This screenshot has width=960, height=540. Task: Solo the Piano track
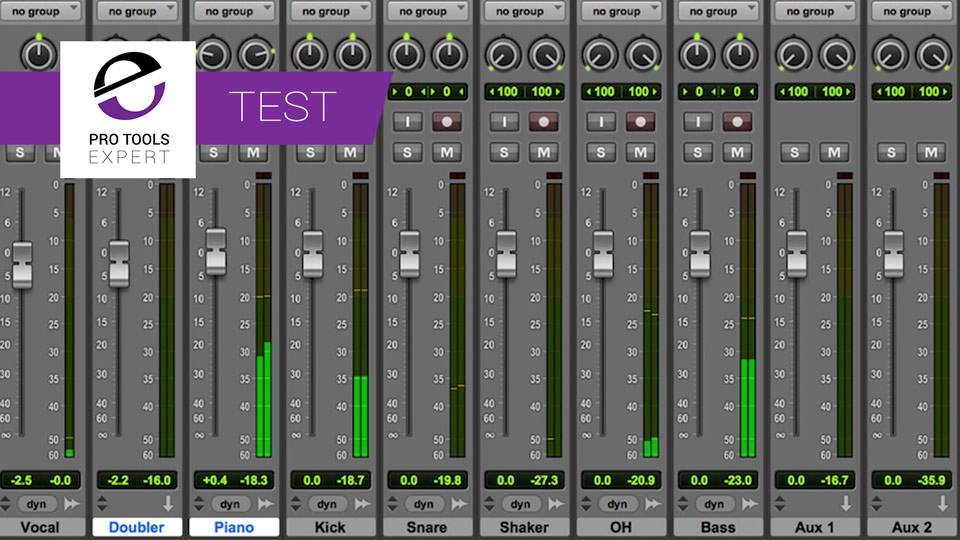click(x=214, y=152)
